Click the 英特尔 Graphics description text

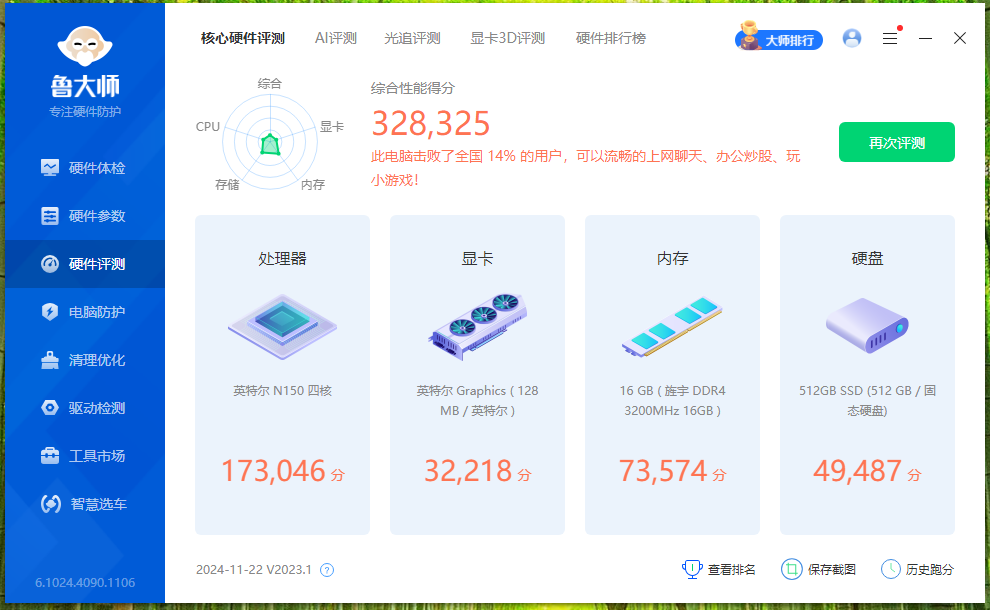pos(477,400)
